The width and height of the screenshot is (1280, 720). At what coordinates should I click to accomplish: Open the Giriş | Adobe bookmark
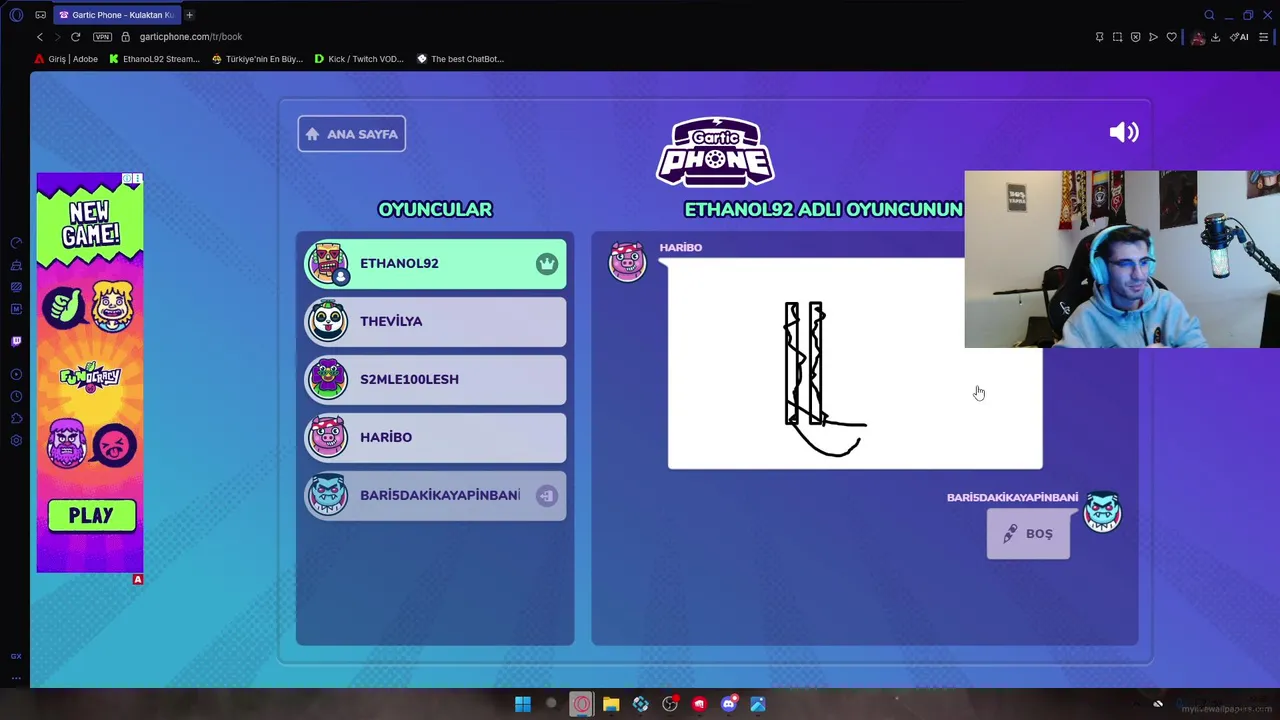coord(67,59)
